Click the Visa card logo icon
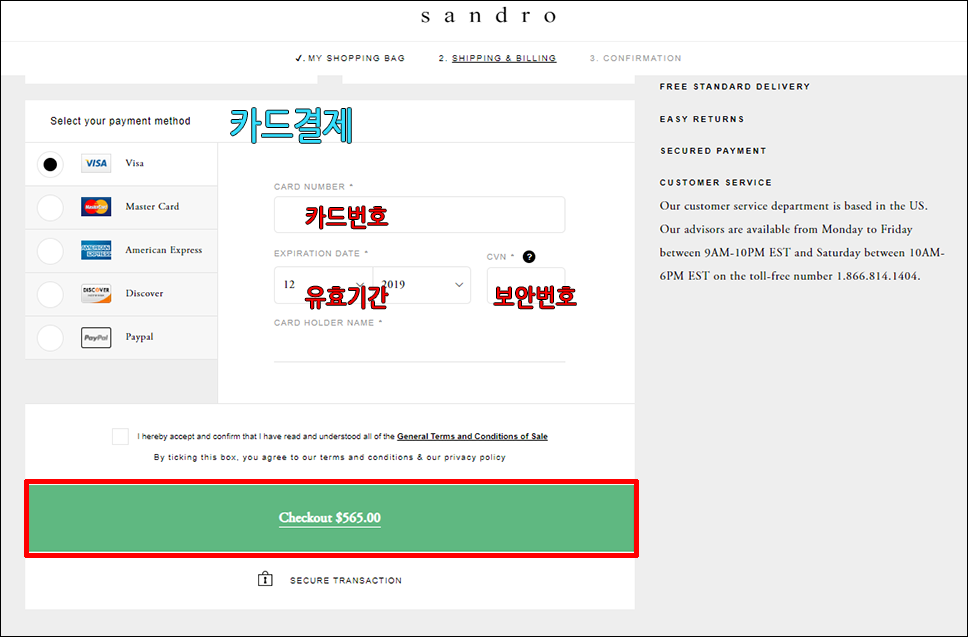The width and height of the screenshot is (968, 637). (96, 164)
